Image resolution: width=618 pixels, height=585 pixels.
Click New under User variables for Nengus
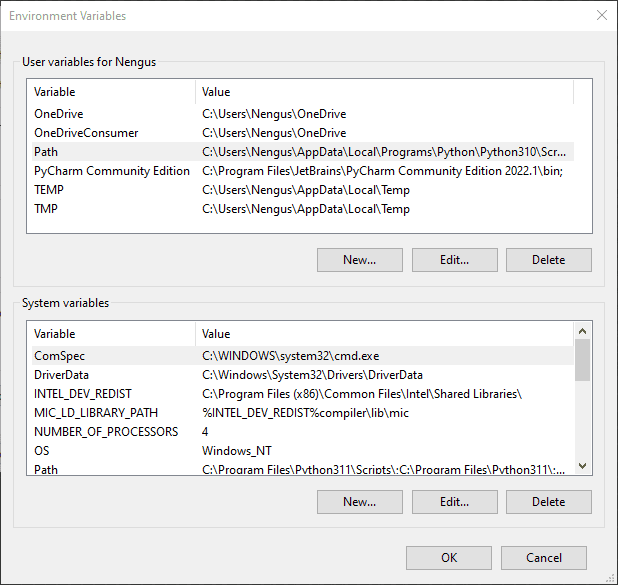pos(359,260)
